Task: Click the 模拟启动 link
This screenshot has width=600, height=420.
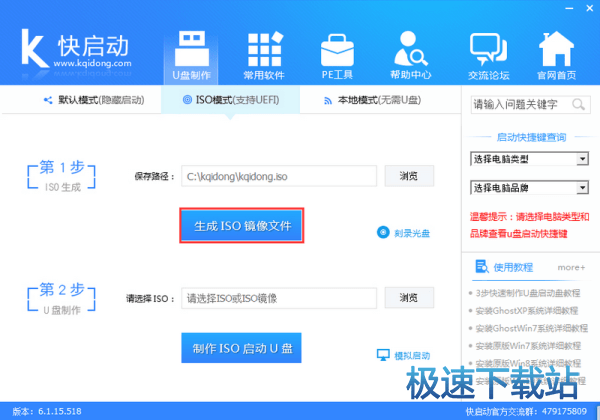Action: point(404,355)
